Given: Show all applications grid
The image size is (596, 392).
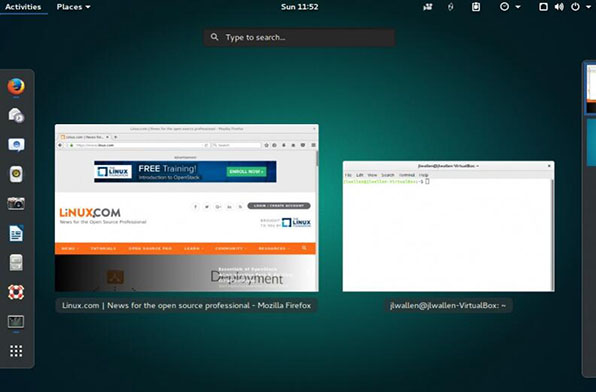Looking at the screenshot, I should tap(16, 351).
